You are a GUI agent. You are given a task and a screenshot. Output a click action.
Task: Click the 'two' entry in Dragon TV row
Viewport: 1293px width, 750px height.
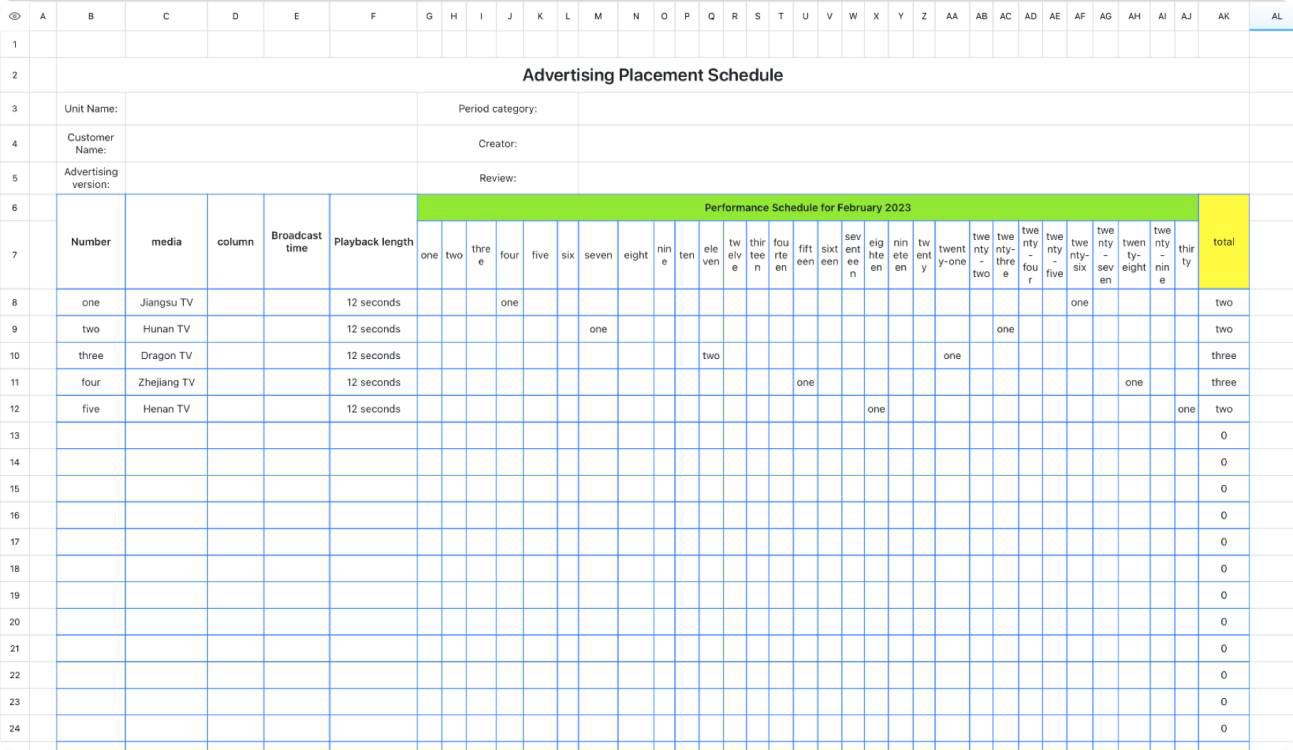pos(711,356)
